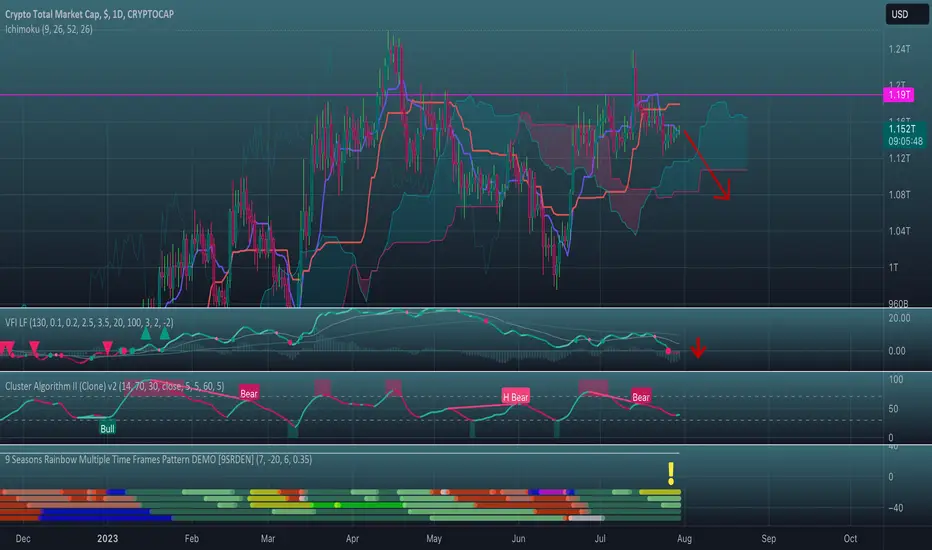
Task: Select the 9 Seasons Rainbow indicator legend
Action: tap(158, 460)
